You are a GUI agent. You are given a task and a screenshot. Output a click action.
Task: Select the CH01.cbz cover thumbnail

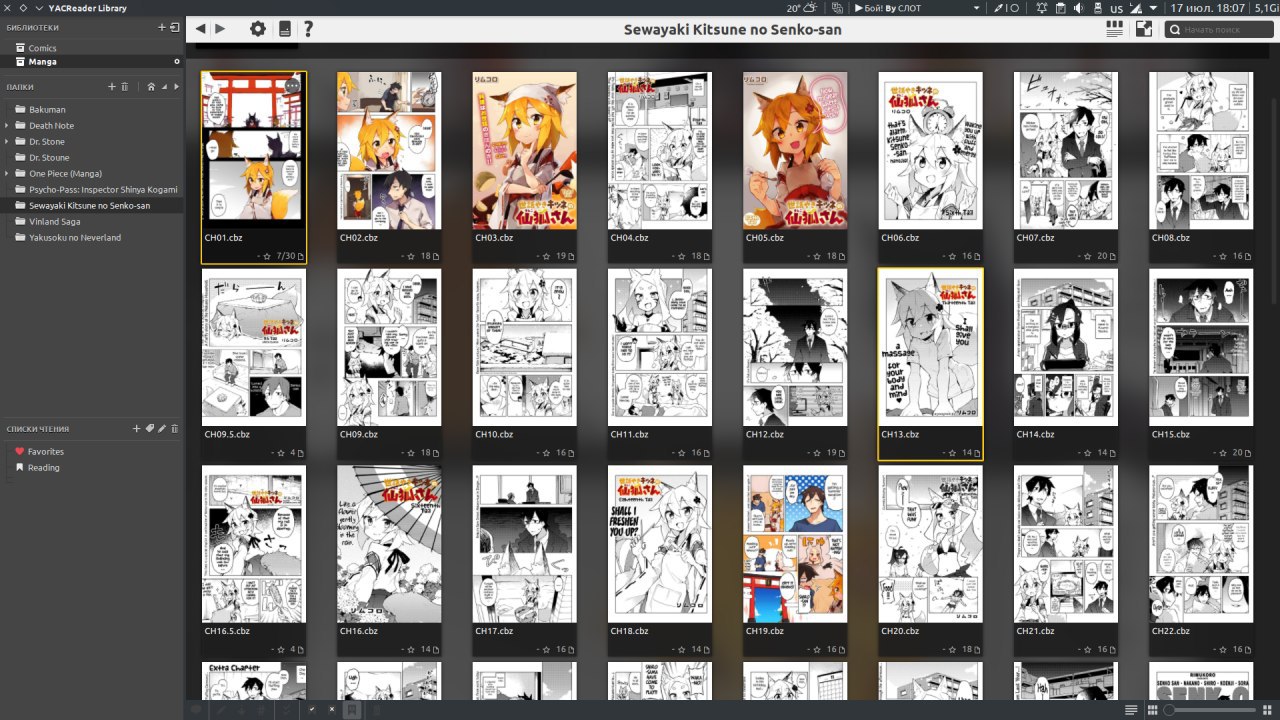pos(254,150)
